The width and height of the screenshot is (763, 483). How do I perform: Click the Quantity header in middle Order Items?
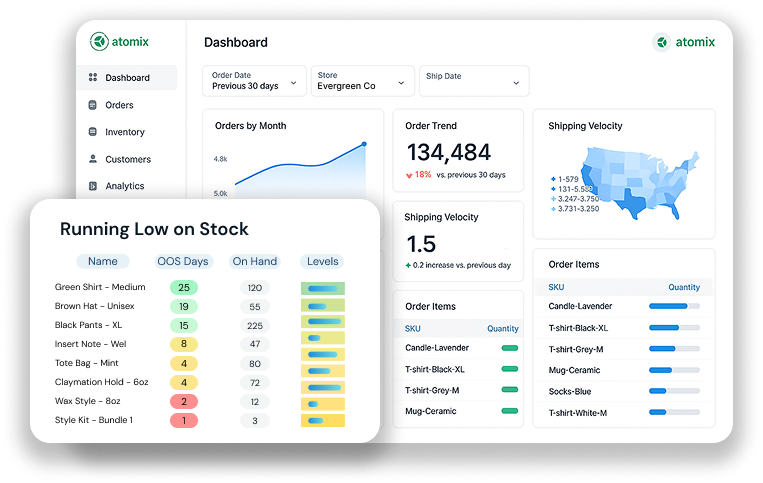(503, 329)
